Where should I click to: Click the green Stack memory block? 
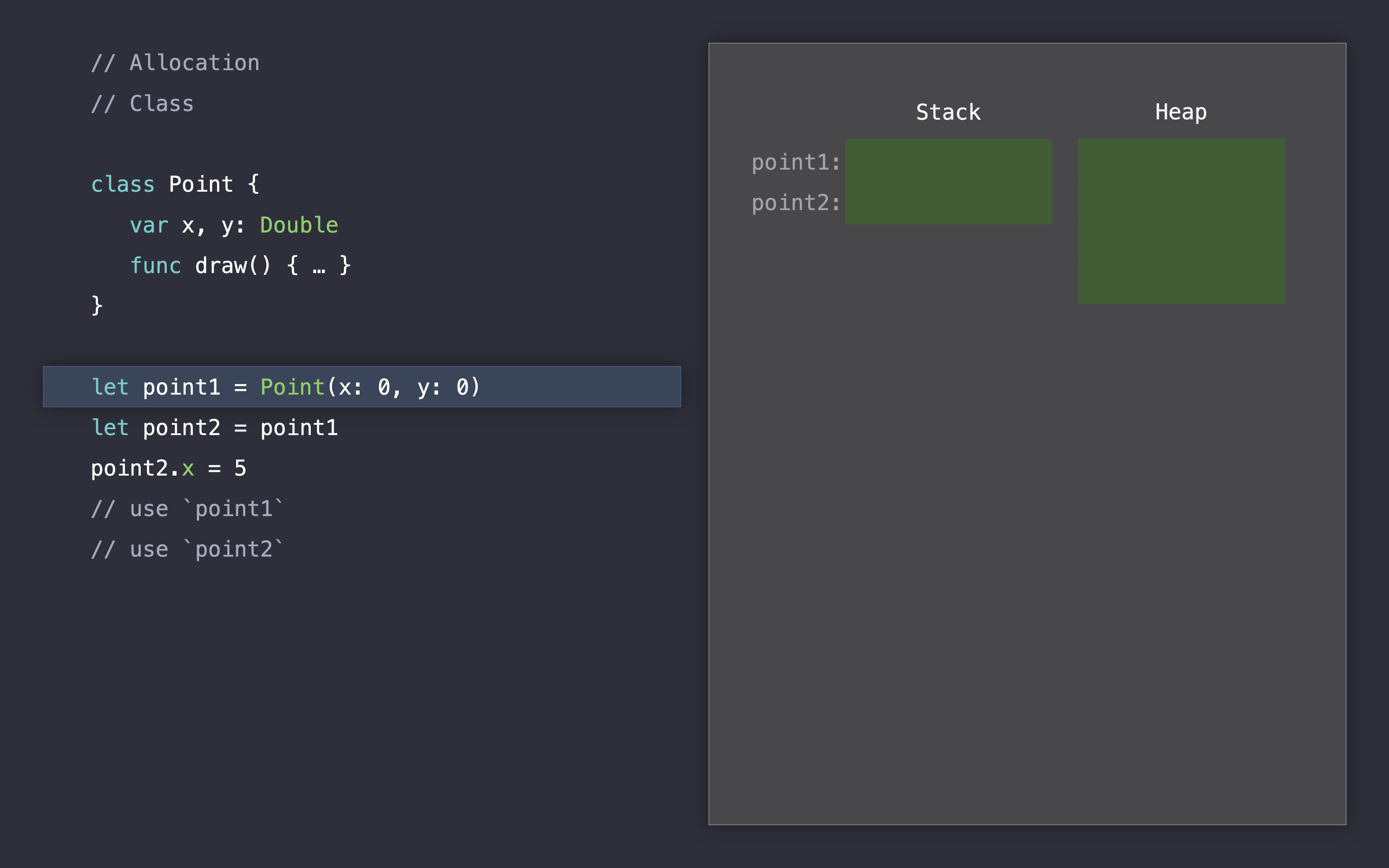[948, 182]
